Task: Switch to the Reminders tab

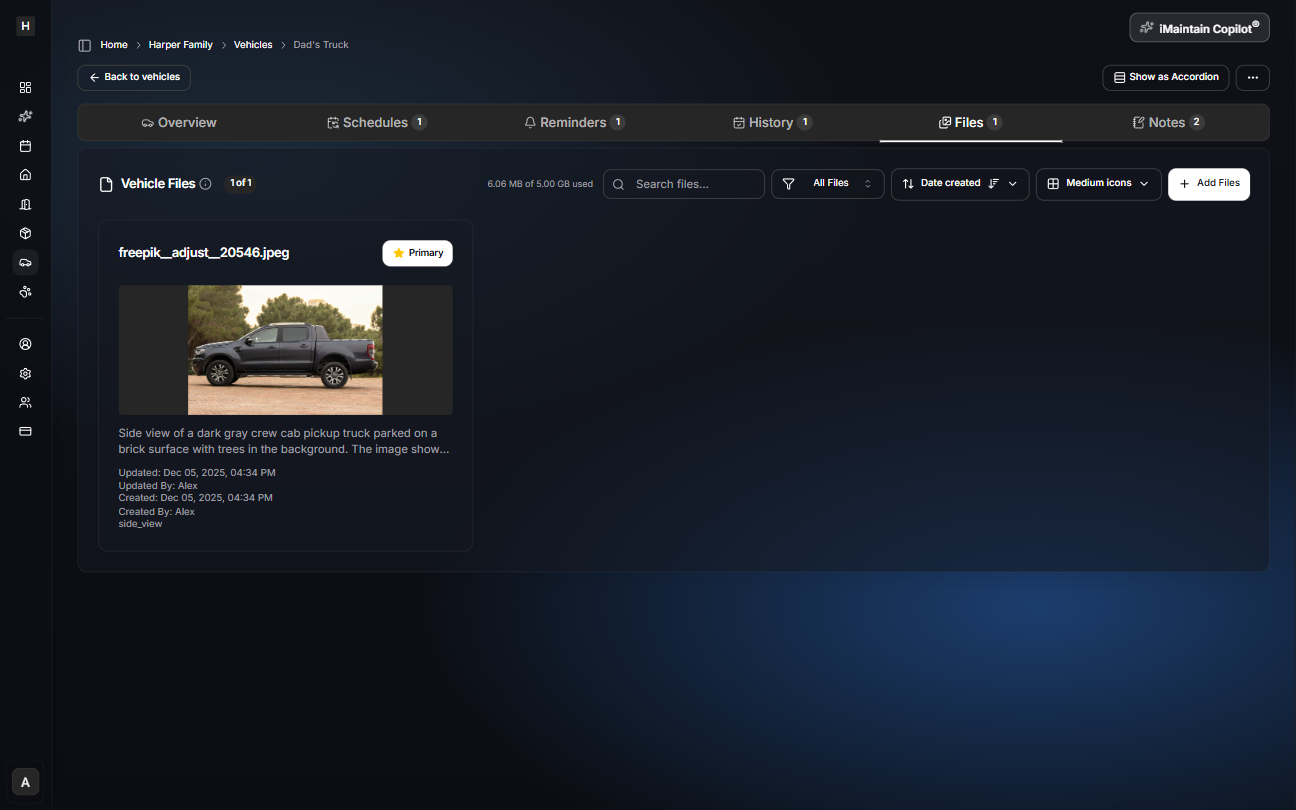Action: (x=575, y=122)
